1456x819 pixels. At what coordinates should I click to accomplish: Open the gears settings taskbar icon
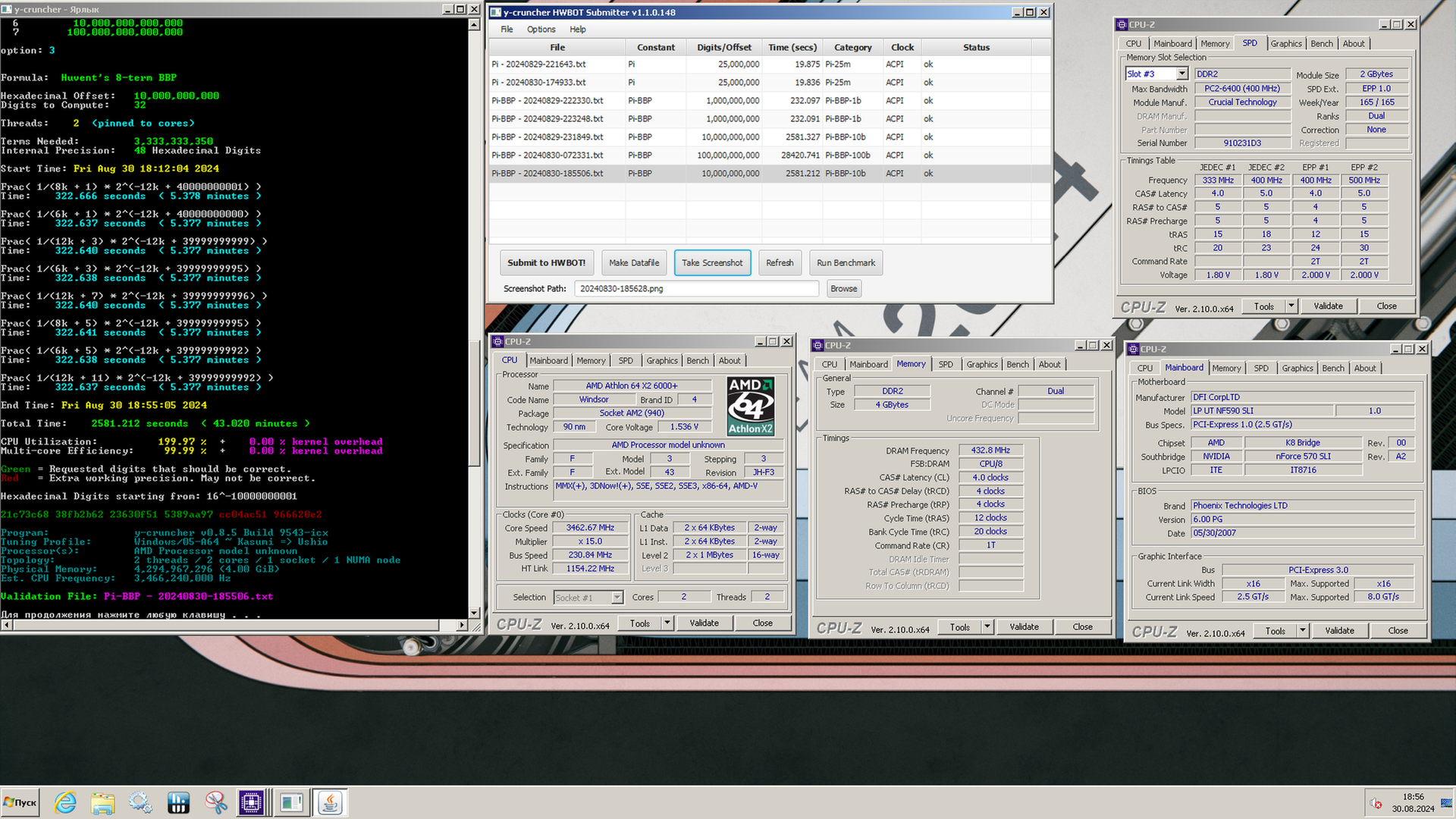coord(140,802)
